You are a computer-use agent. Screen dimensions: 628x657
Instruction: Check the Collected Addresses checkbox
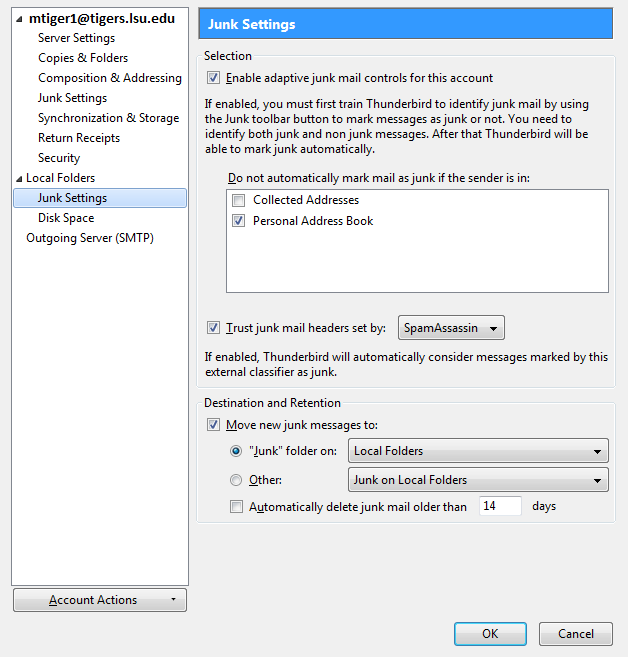click(x=238, y=200)
